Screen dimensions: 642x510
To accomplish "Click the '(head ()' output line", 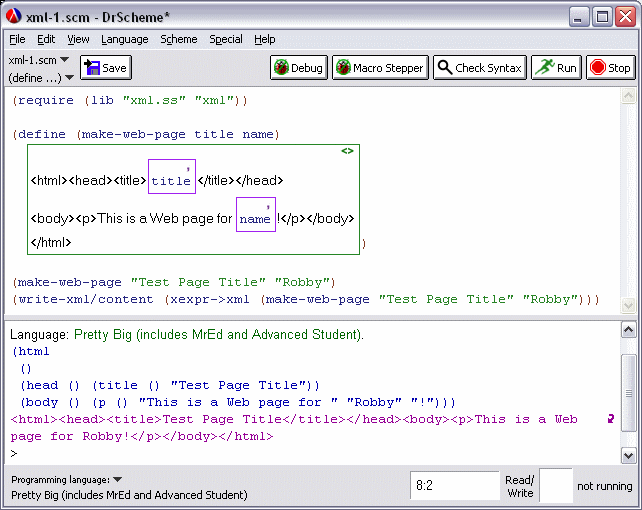I will [x=170, y=386].
